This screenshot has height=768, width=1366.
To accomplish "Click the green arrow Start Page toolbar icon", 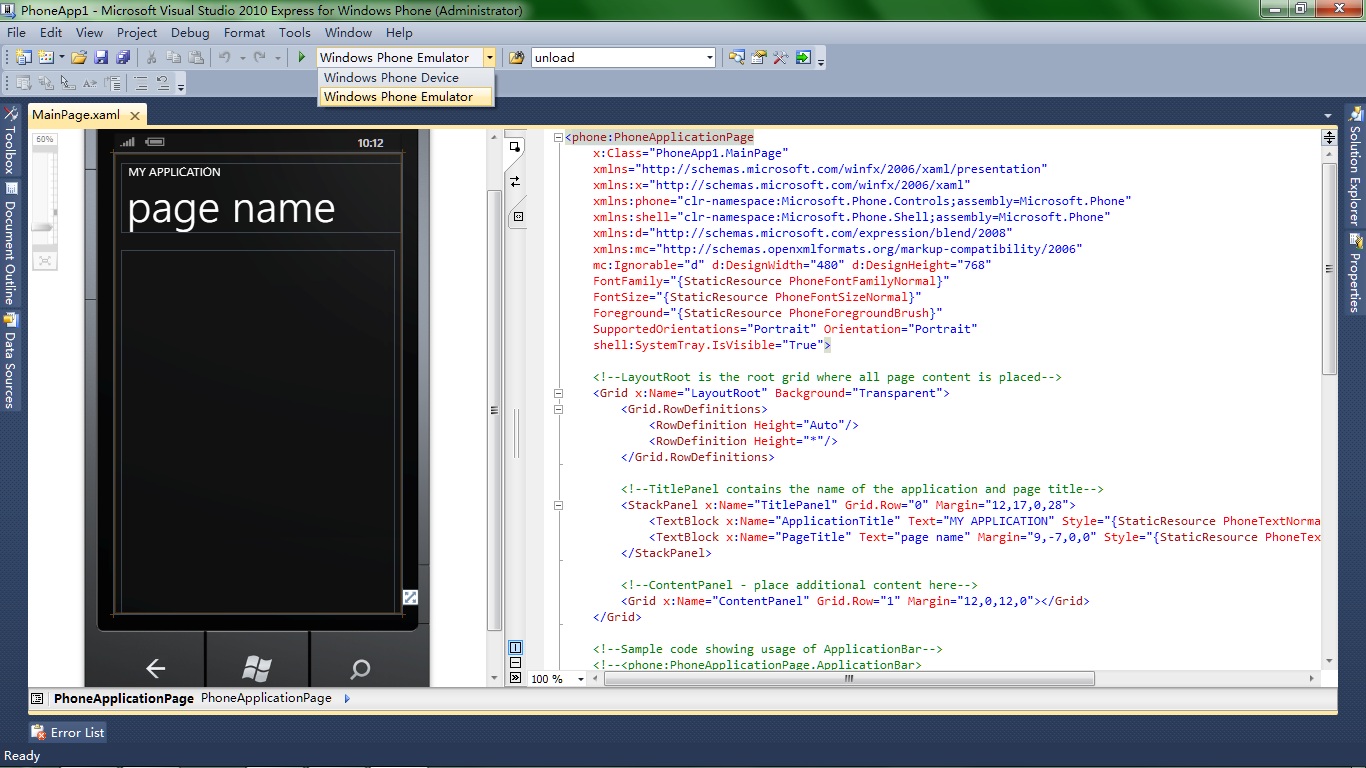I will click(802, 57).
